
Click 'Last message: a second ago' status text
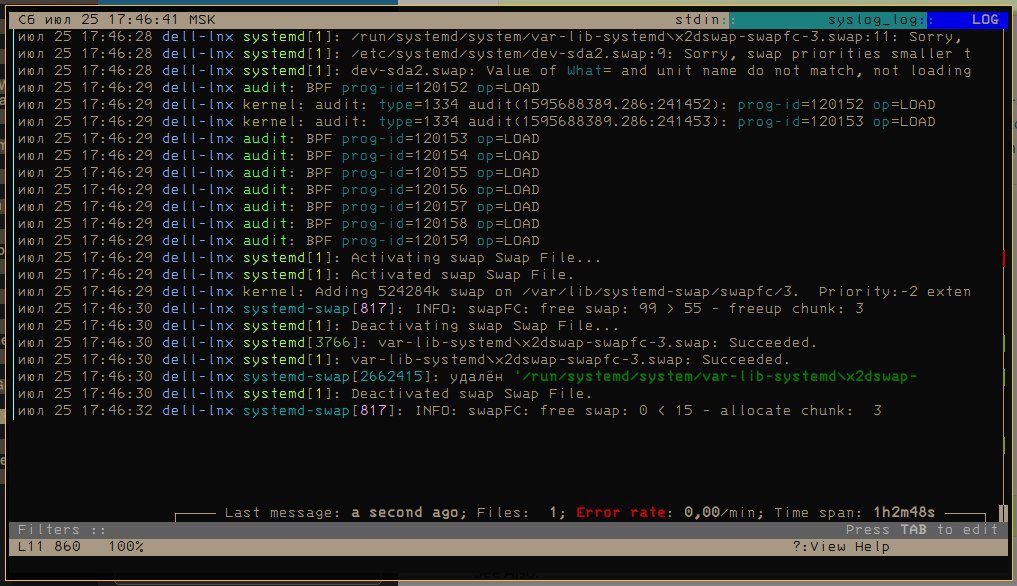(x=344, y=513)
